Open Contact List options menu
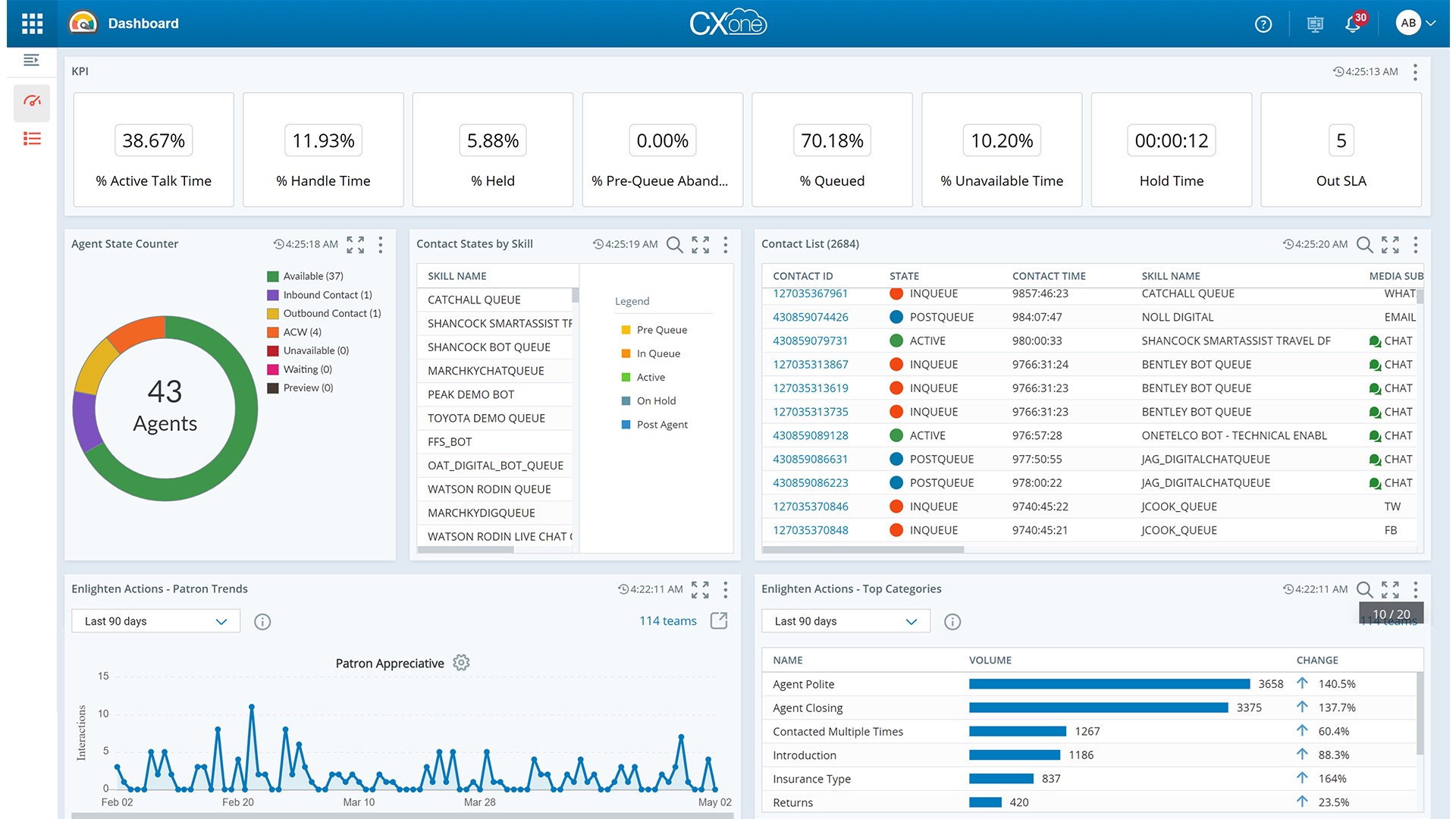This screenshot has width=1456, height=819. 1416,244
